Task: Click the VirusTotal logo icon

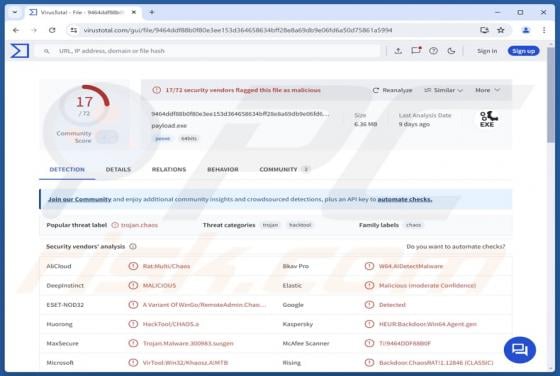Action: pos(19,51)
